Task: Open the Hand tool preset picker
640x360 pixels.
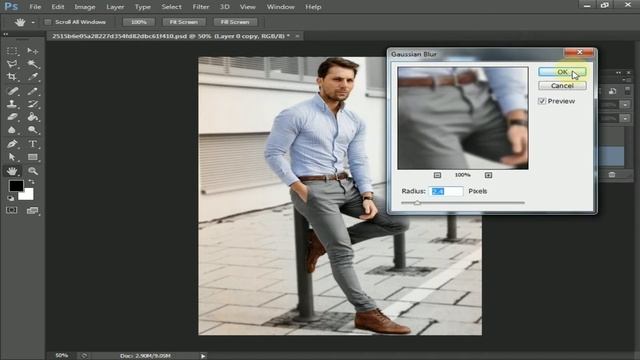Action: tap(33, 22)
